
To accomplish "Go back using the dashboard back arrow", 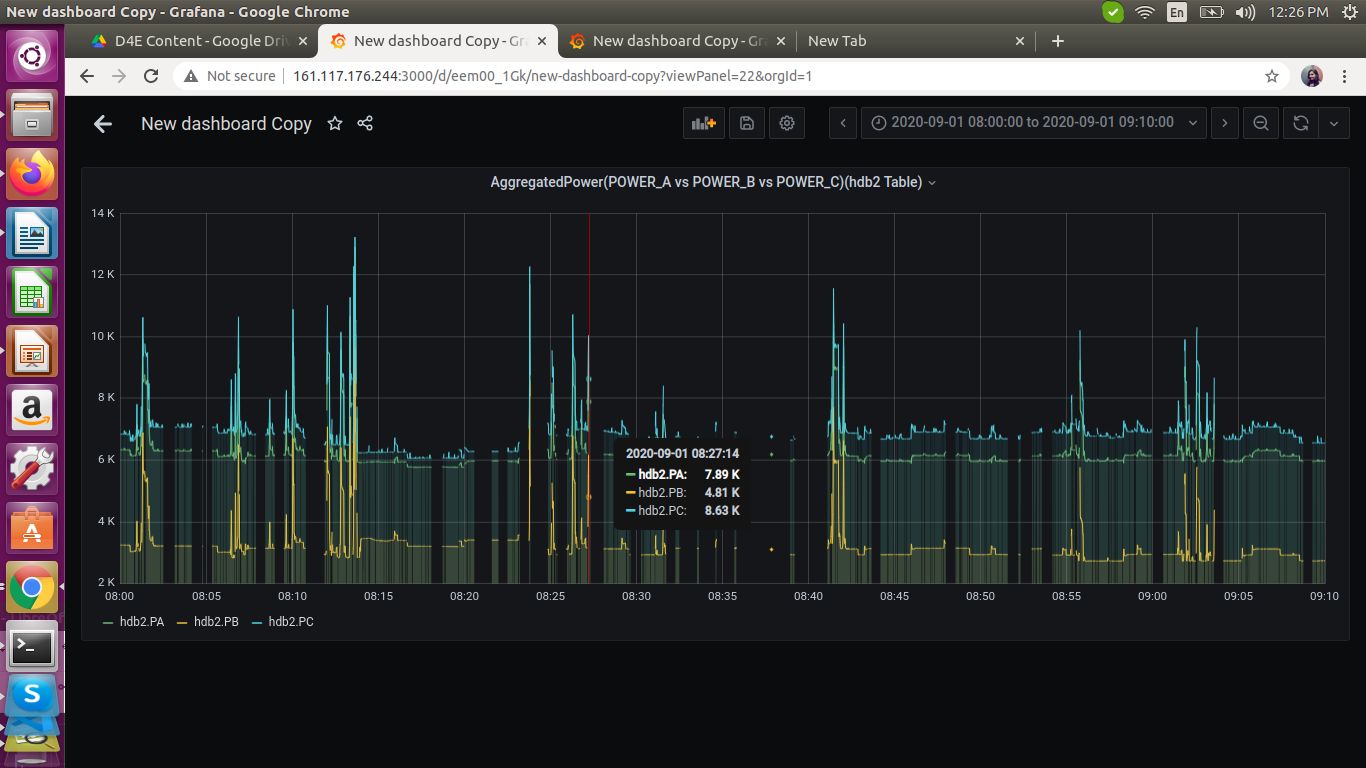I will (x=102, y=124).
